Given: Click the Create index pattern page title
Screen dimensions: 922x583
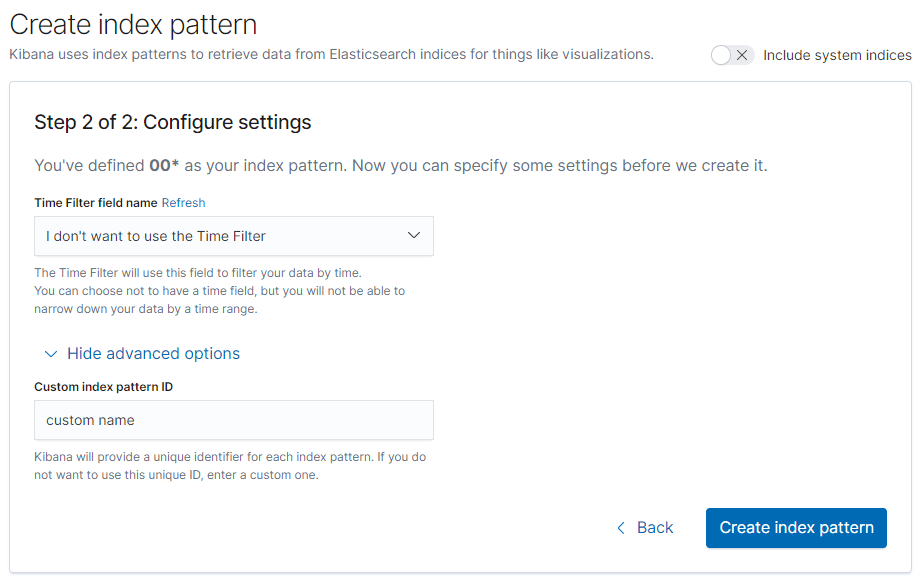Looking at the screenshot, I should 132,24.
